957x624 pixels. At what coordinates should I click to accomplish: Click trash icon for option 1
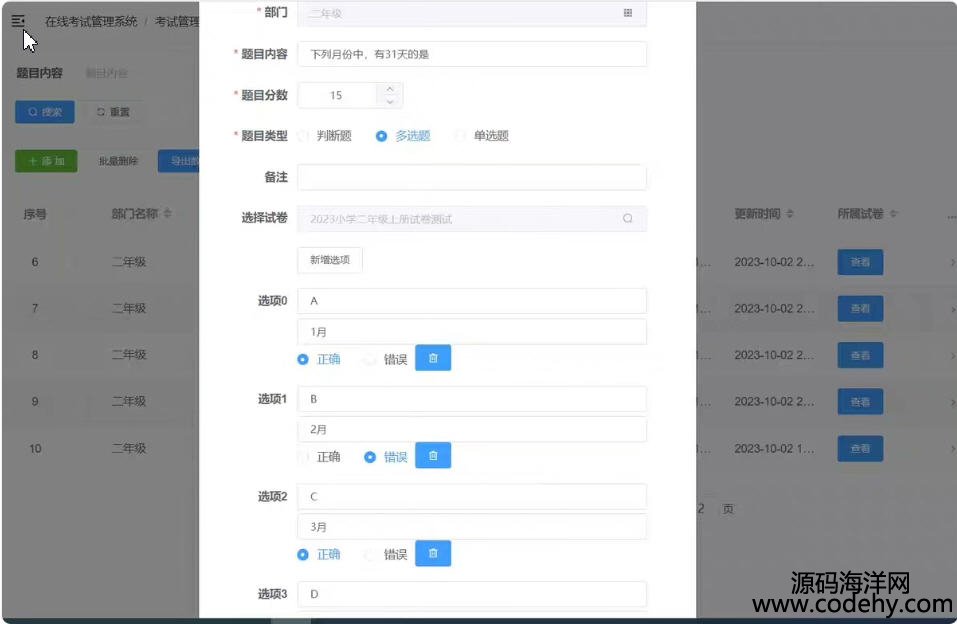tap(432, 456)
